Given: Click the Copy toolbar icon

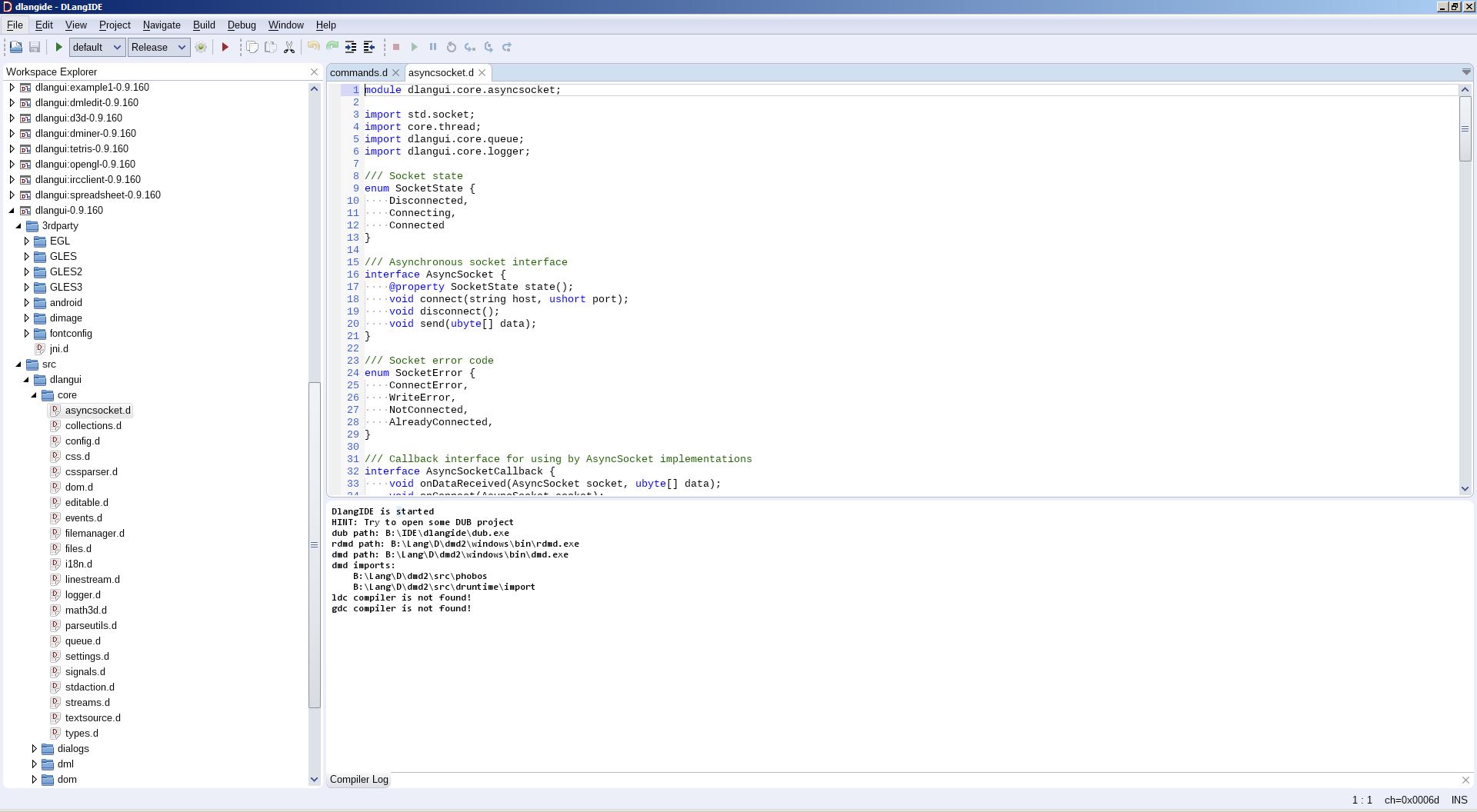Looking at the screenshot, I should (252, 47).
